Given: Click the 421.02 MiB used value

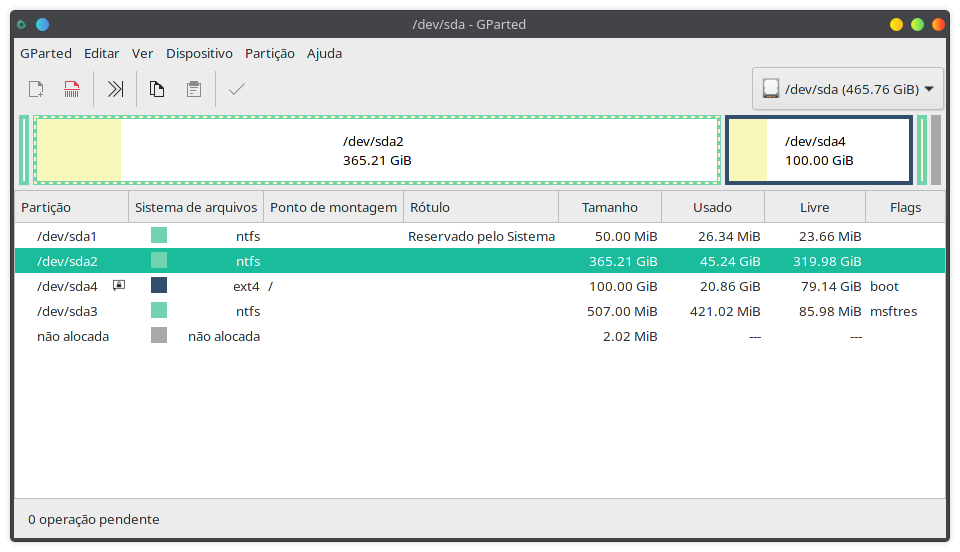Looking at the screenshot, I should coord(725,310).
